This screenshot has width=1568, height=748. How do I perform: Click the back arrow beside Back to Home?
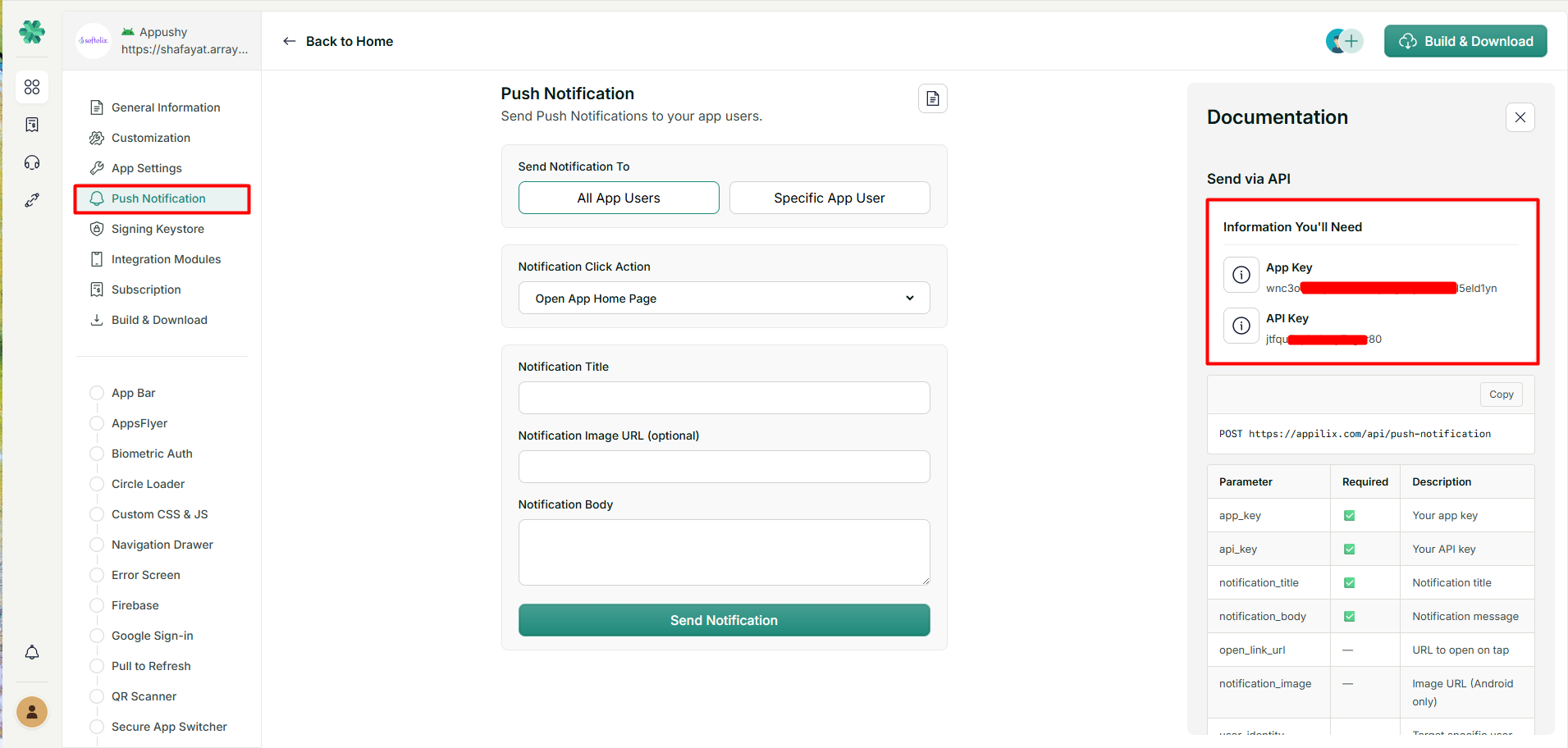click(x=289, y=41)
